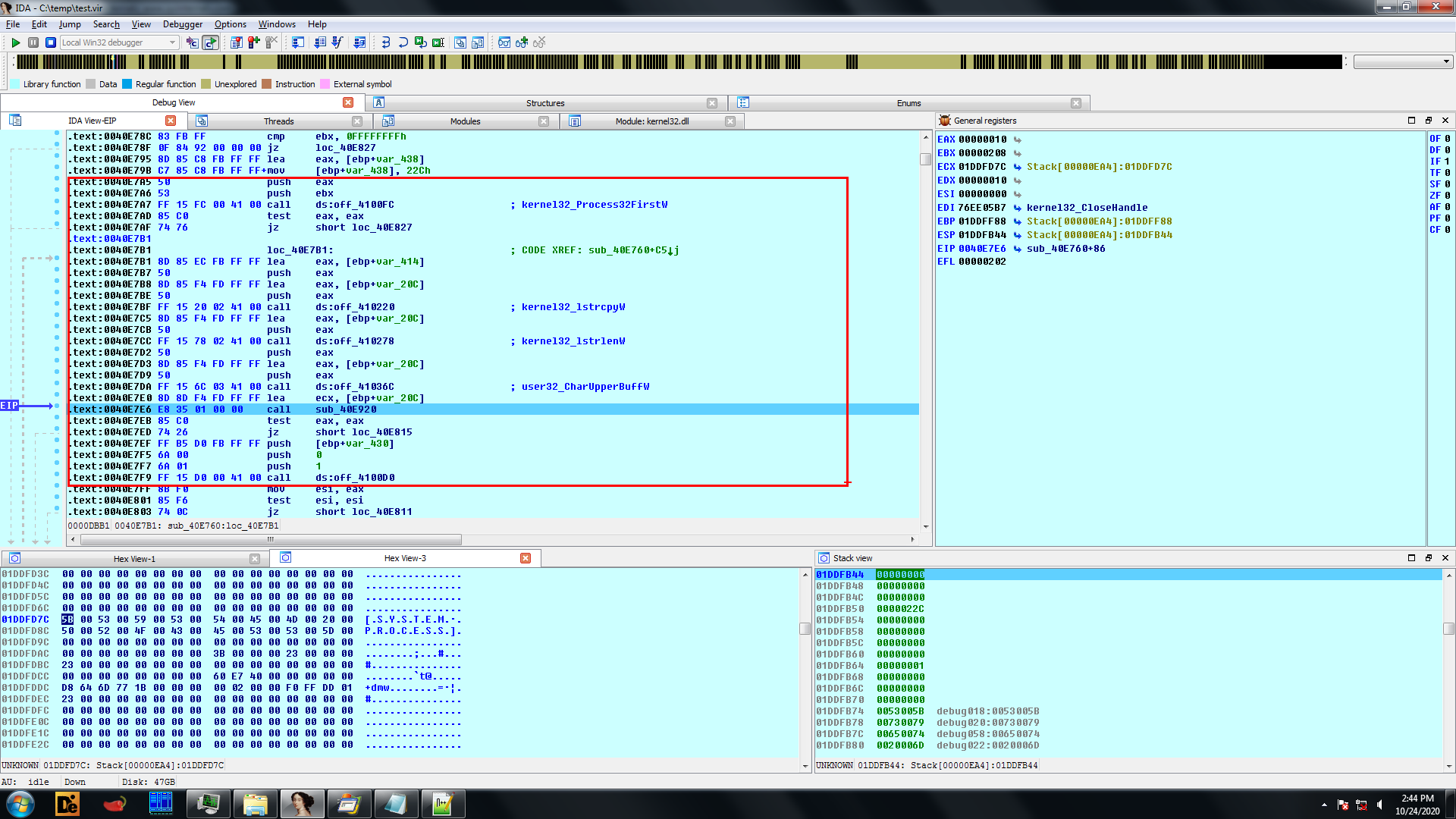This screenshot has height=819, width=1456.
Task: Click the Regular function color swatch
Action: pyautogui.click(x=127, y=84)
